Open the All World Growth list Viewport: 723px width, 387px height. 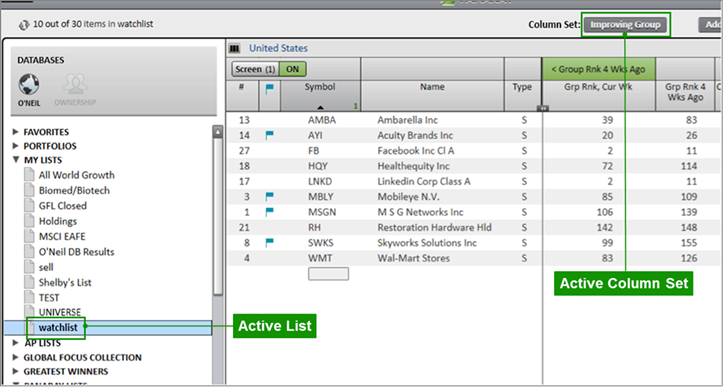[x=77, y=175]
